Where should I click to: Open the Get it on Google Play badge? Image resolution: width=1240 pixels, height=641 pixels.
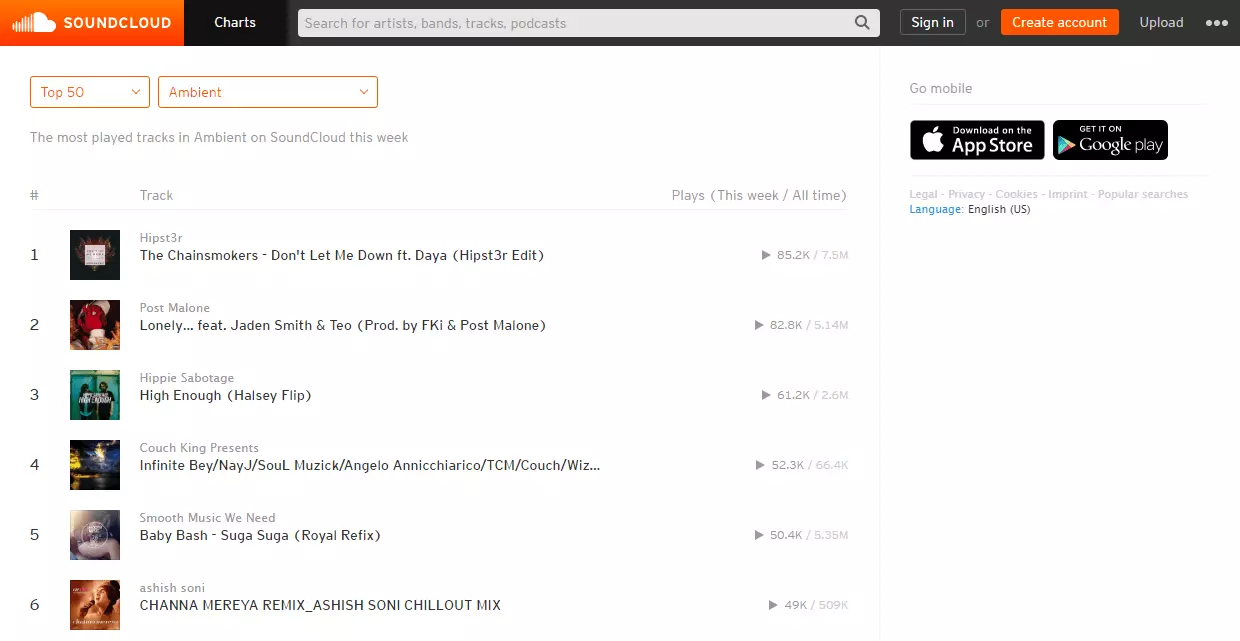coord(1110,140)
